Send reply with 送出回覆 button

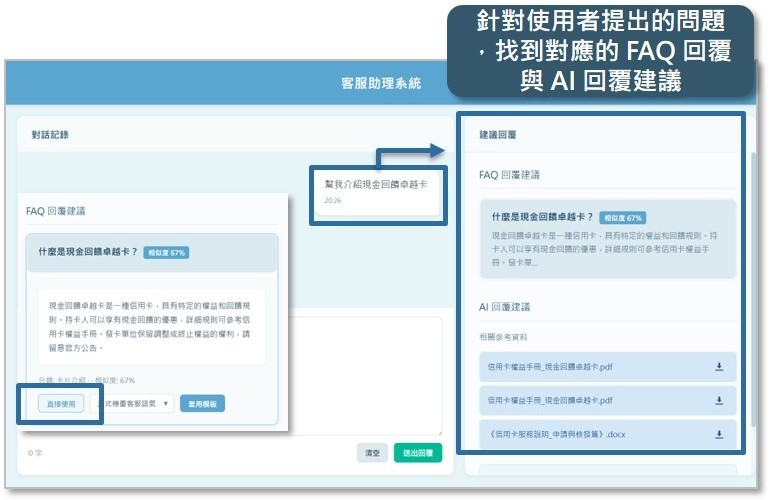point(418,453)
